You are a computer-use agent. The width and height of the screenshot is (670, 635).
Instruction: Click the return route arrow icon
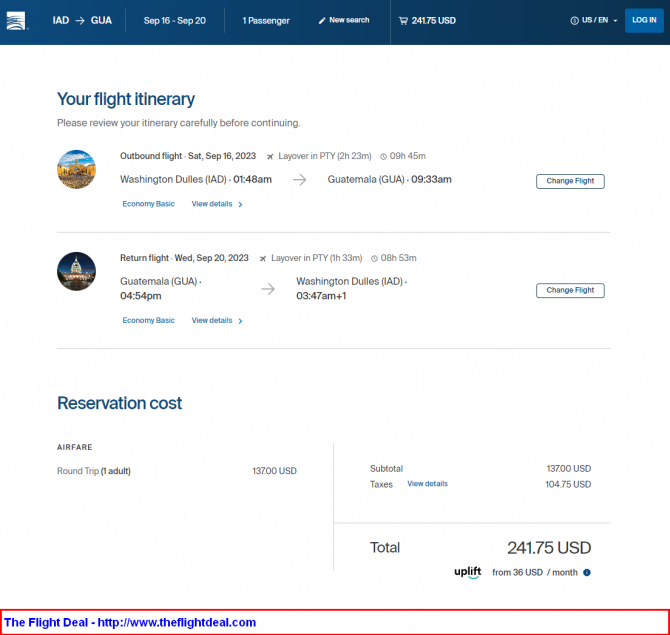(268, 289)
